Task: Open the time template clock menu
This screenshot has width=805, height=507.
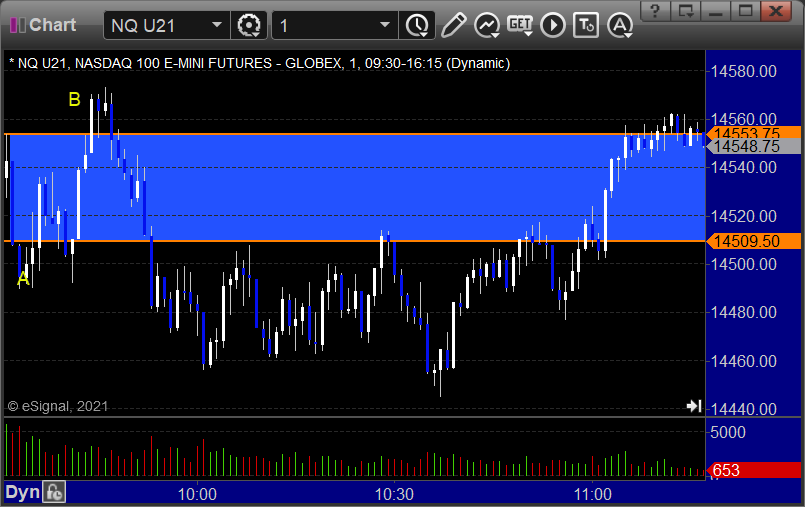Action: pos(417,25)
